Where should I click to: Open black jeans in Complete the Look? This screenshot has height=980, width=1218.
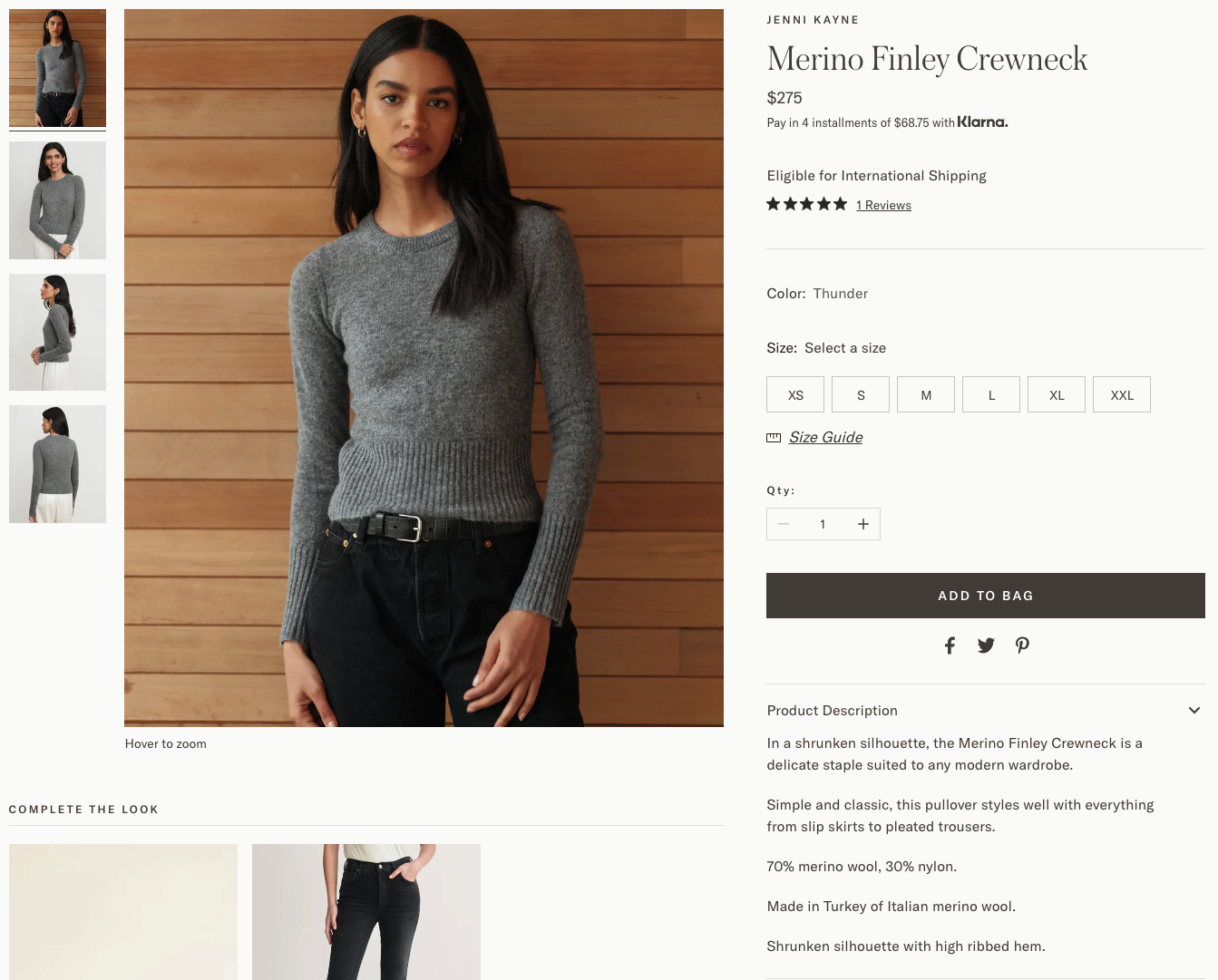(x=366, y=912)
